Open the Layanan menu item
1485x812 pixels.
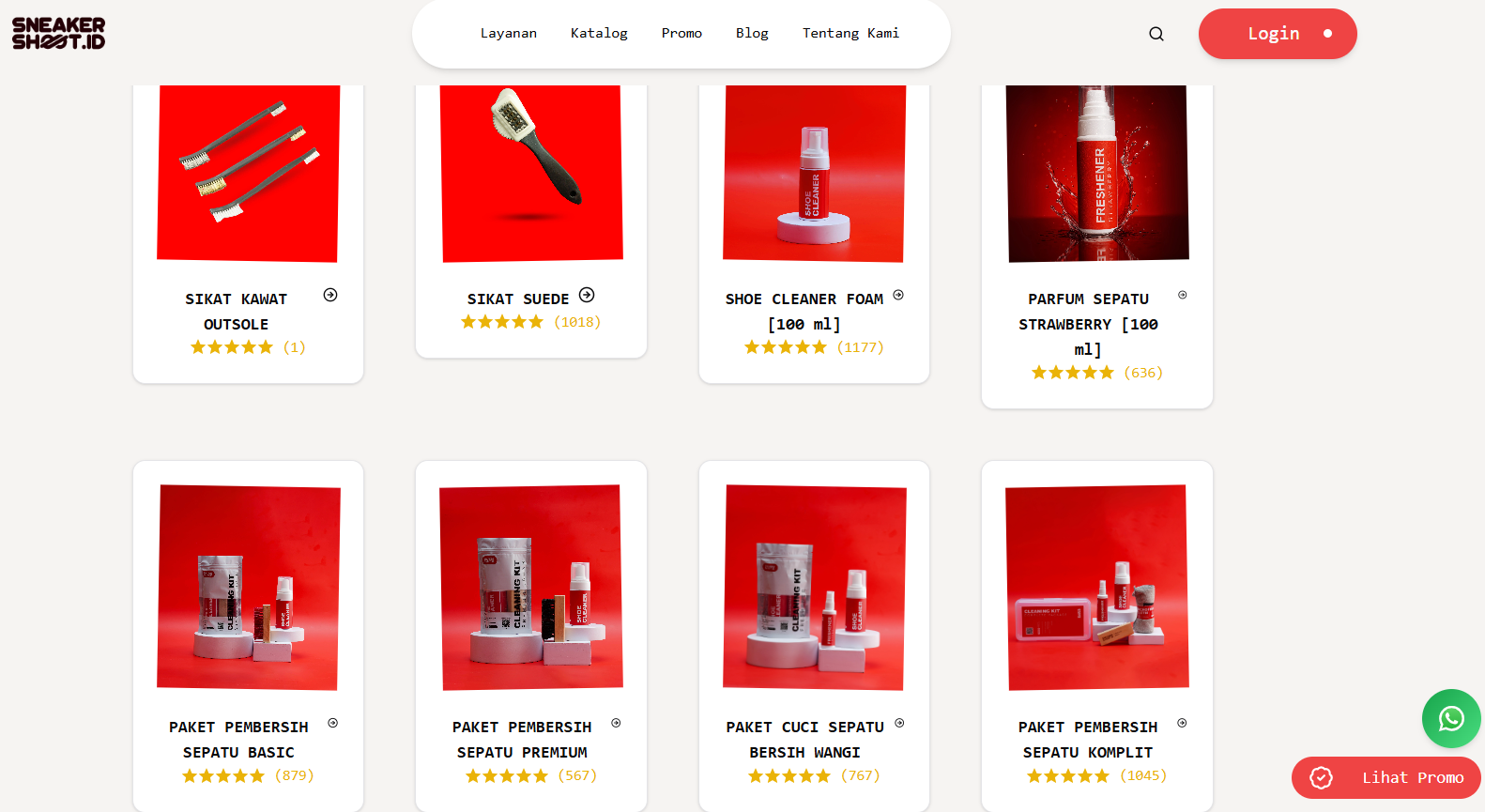(x=509, y=33)
